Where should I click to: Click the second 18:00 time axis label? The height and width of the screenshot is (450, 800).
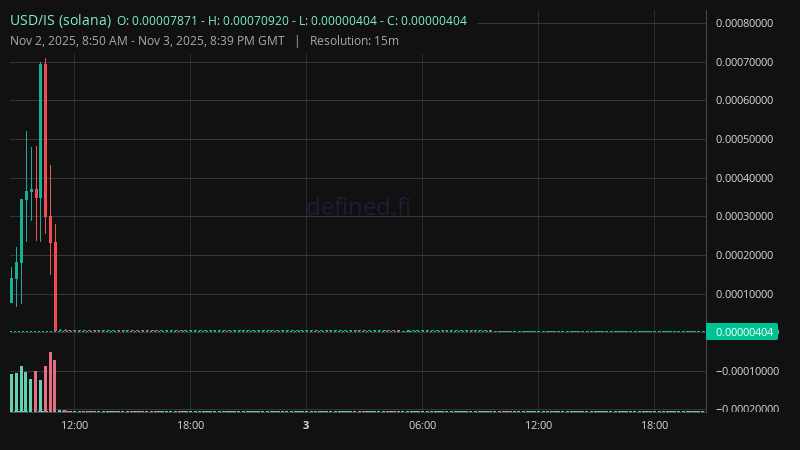click(655, 425)
